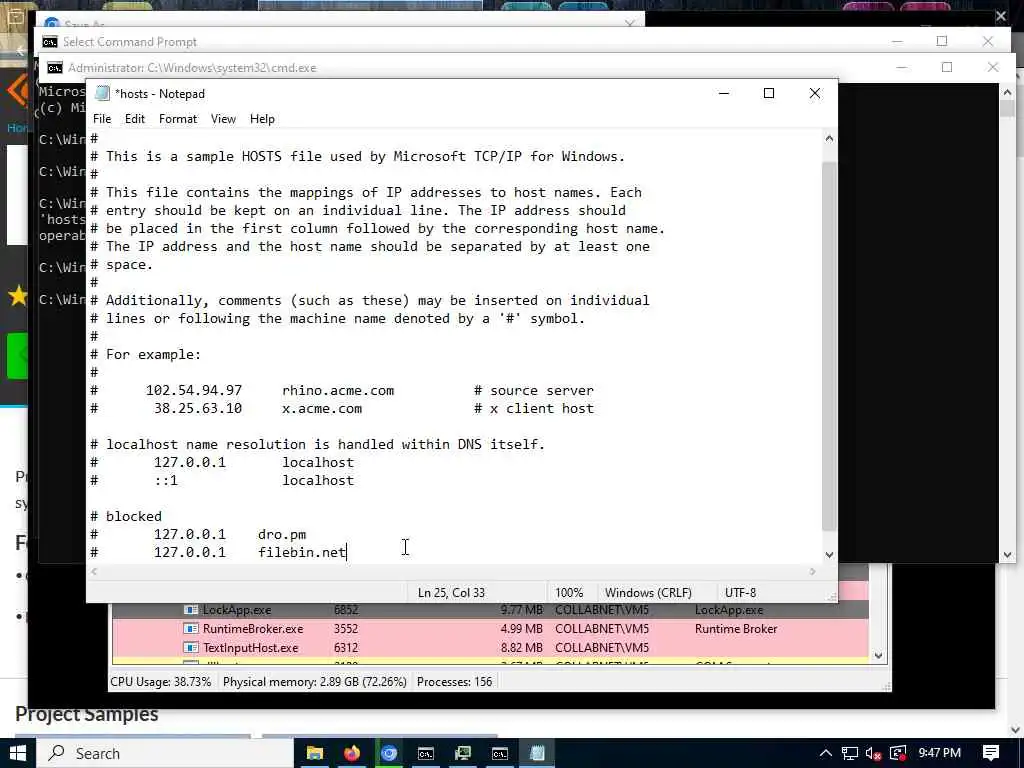Click the cmd icon in Administrator cmd.exe title bar

(x=55, y=68)
